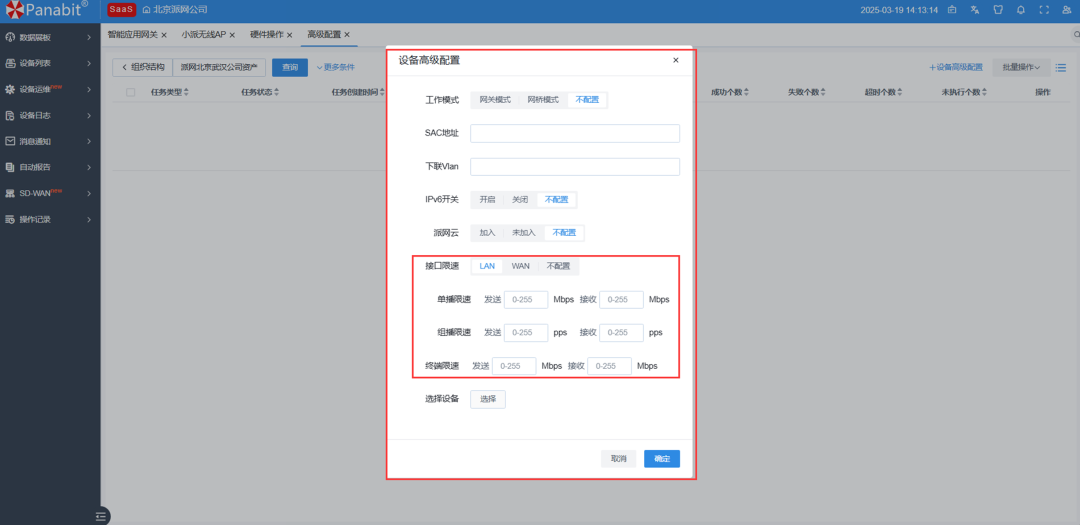The height and width of the screenshot is (525, 1080).
Task: Collapse the sidebar with the bottom toggle icon
Action: pyautogui.click(x=101, y=515)
